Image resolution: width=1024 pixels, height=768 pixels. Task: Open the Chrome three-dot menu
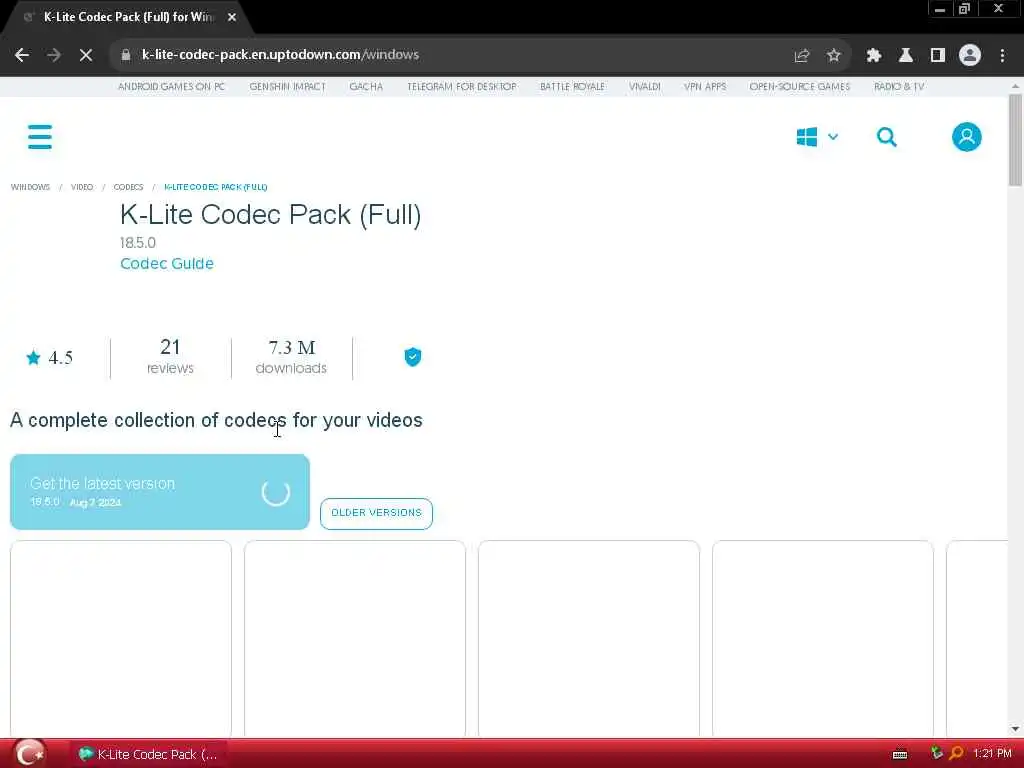pos(1002,55)
